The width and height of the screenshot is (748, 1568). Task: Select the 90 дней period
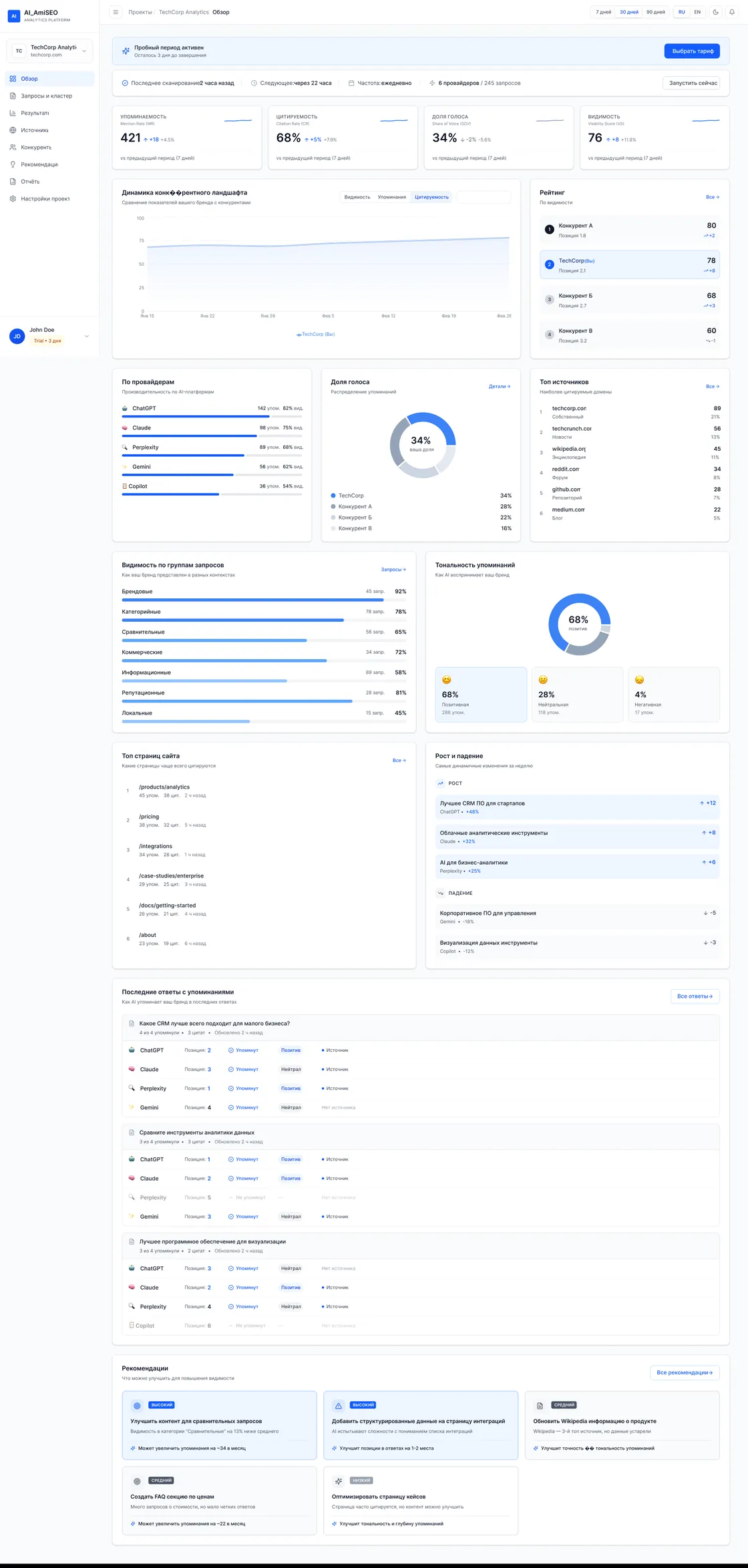pyautogui.click(x=656, y=12)
